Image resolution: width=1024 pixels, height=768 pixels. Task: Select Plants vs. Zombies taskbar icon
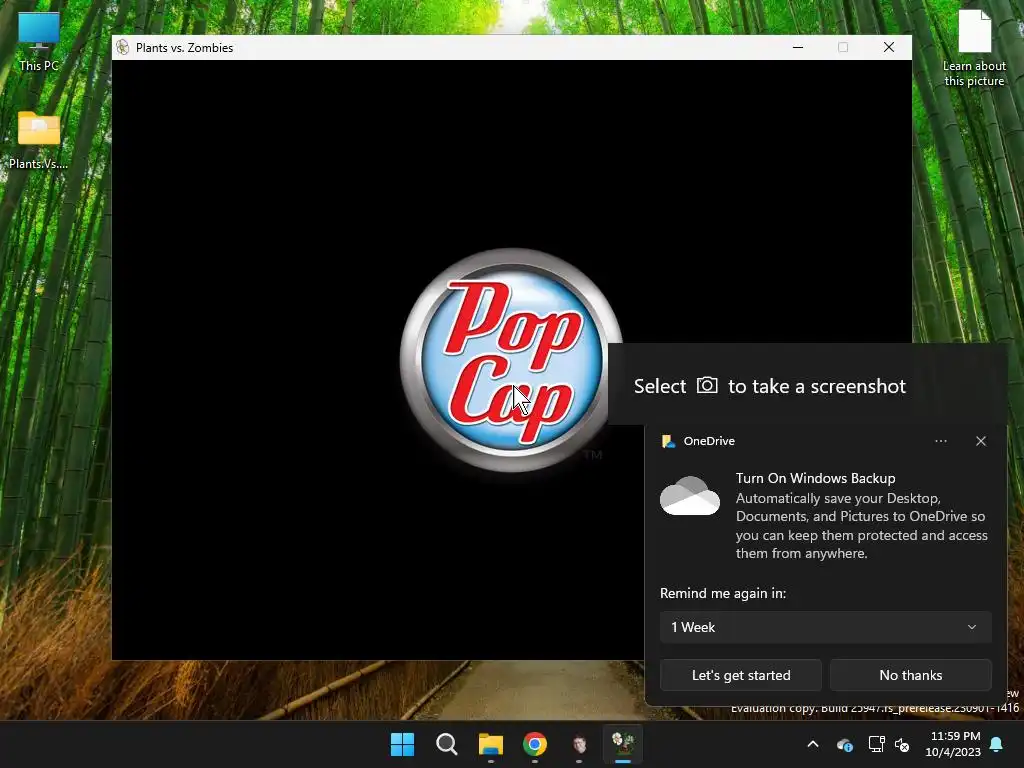(623, 744)
